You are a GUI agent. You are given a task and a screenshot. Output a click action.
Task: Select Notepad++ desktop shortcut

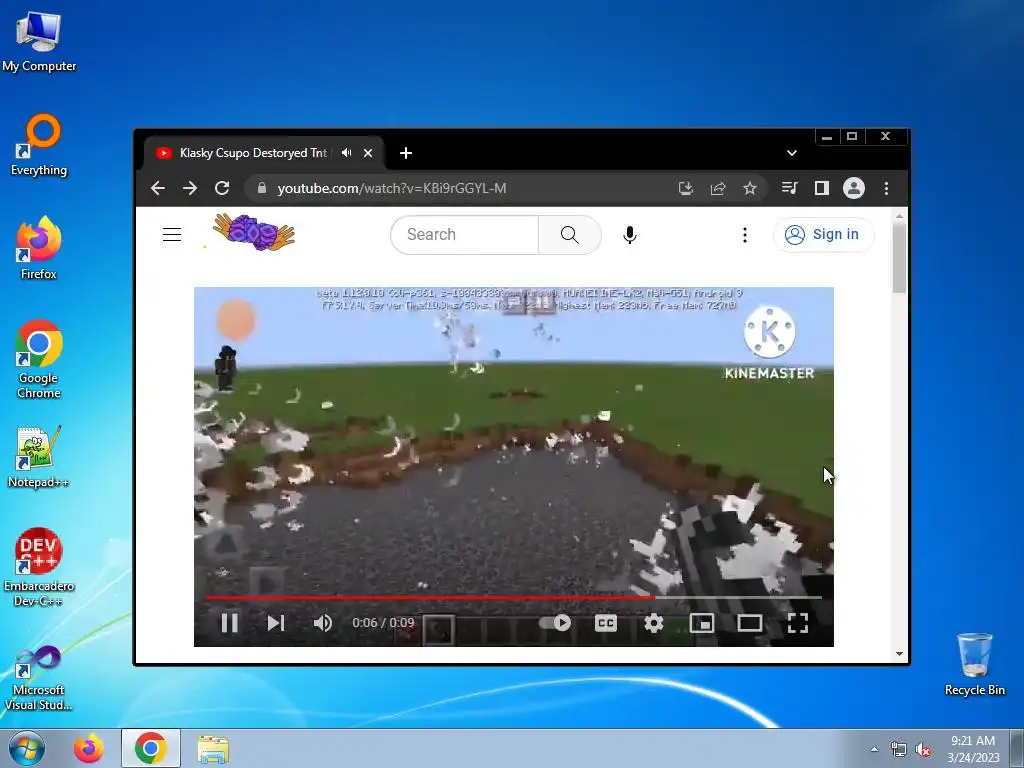point(39,457)
